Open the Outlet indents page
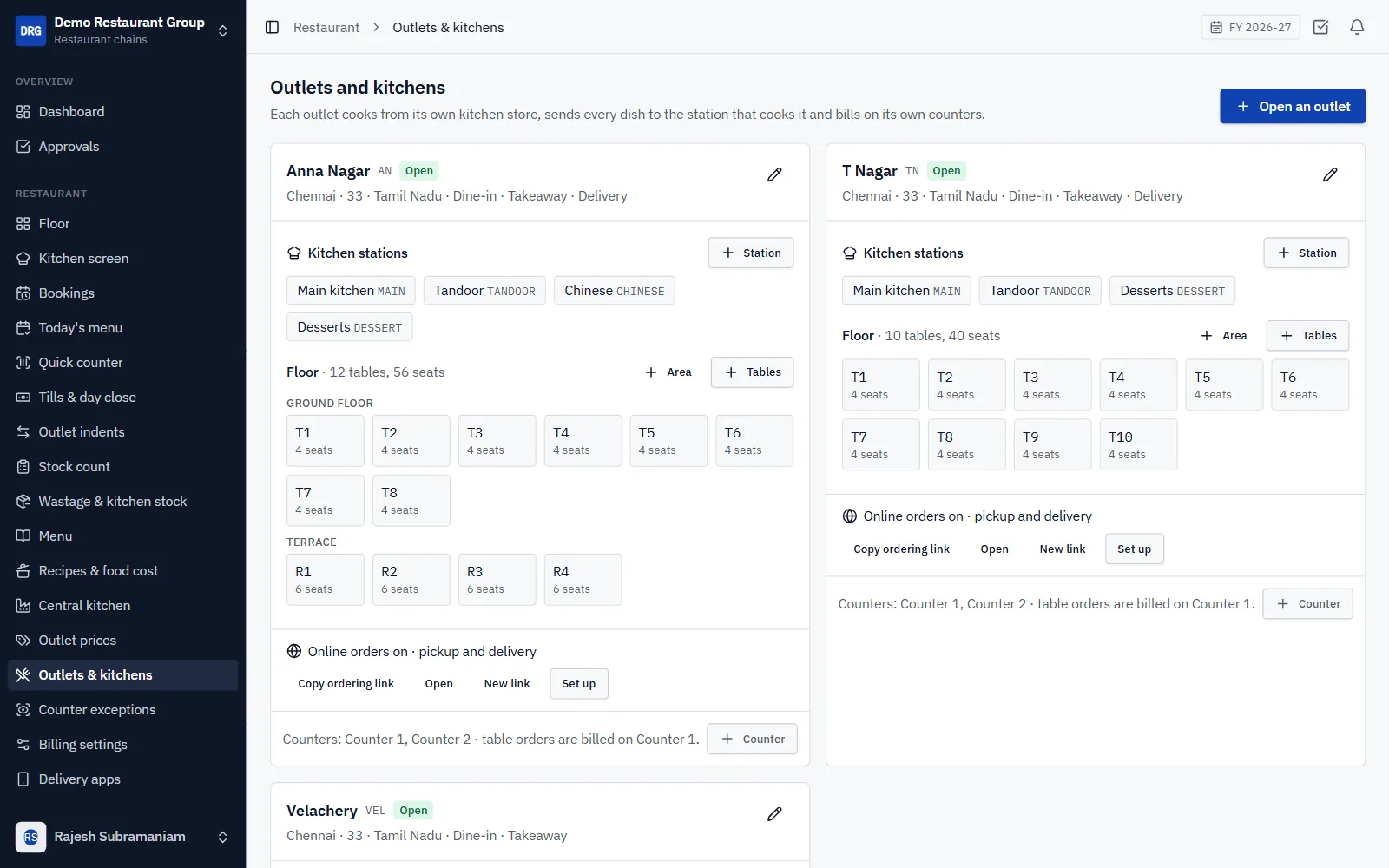 pyautogui.click(x=122, y=432)
